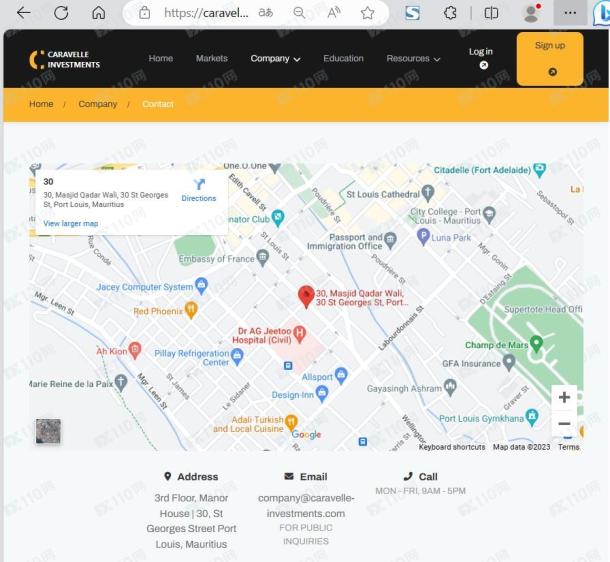Click the Luna Park parking marker
Viewport: 610px width, 562px height.
tap(423, 237)
